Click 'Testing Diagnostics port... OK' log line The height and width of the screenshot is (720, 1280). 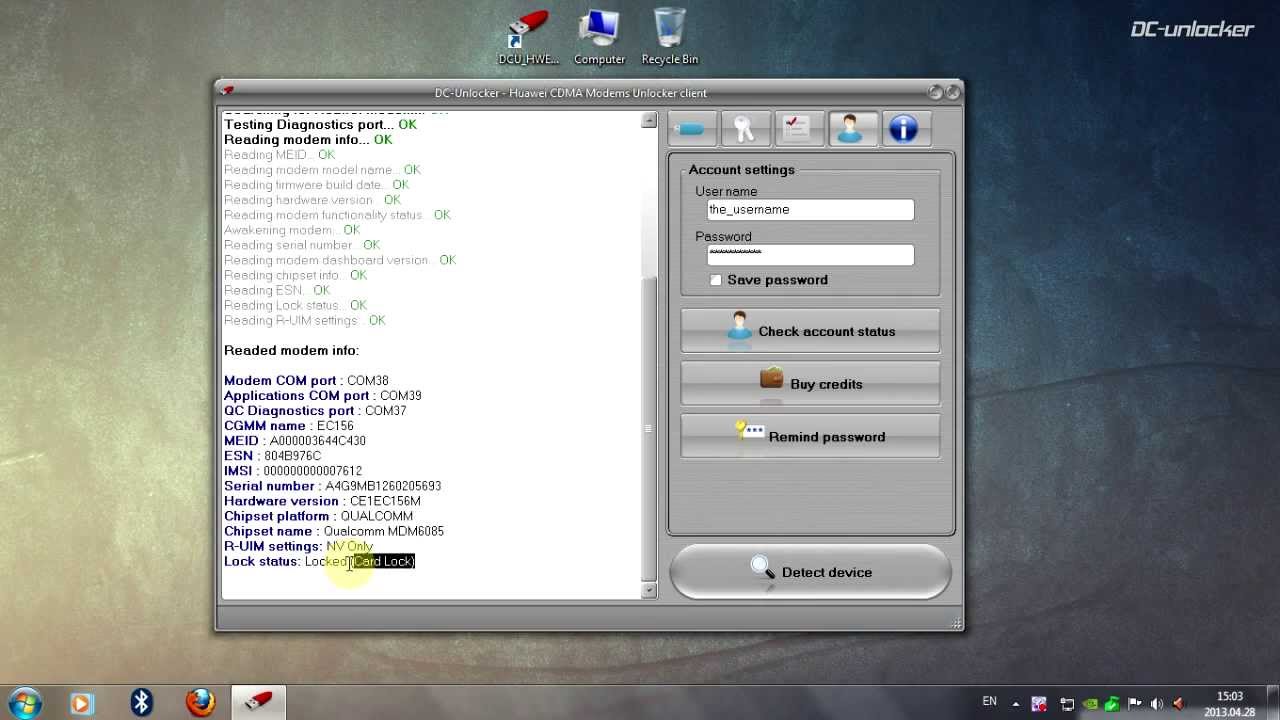point(320,125)
